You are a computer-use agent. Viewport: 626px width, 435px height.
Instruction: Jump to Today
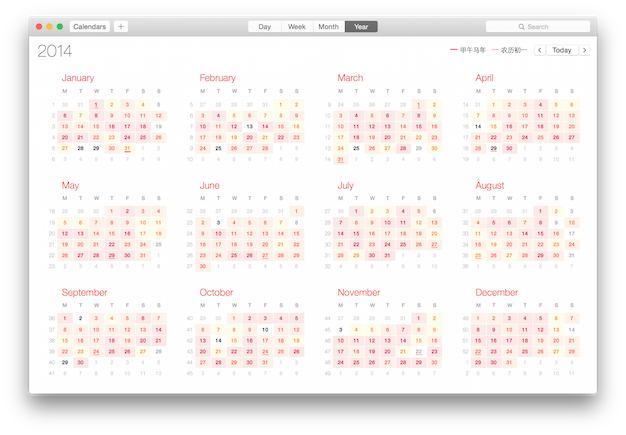click(562, 50)
